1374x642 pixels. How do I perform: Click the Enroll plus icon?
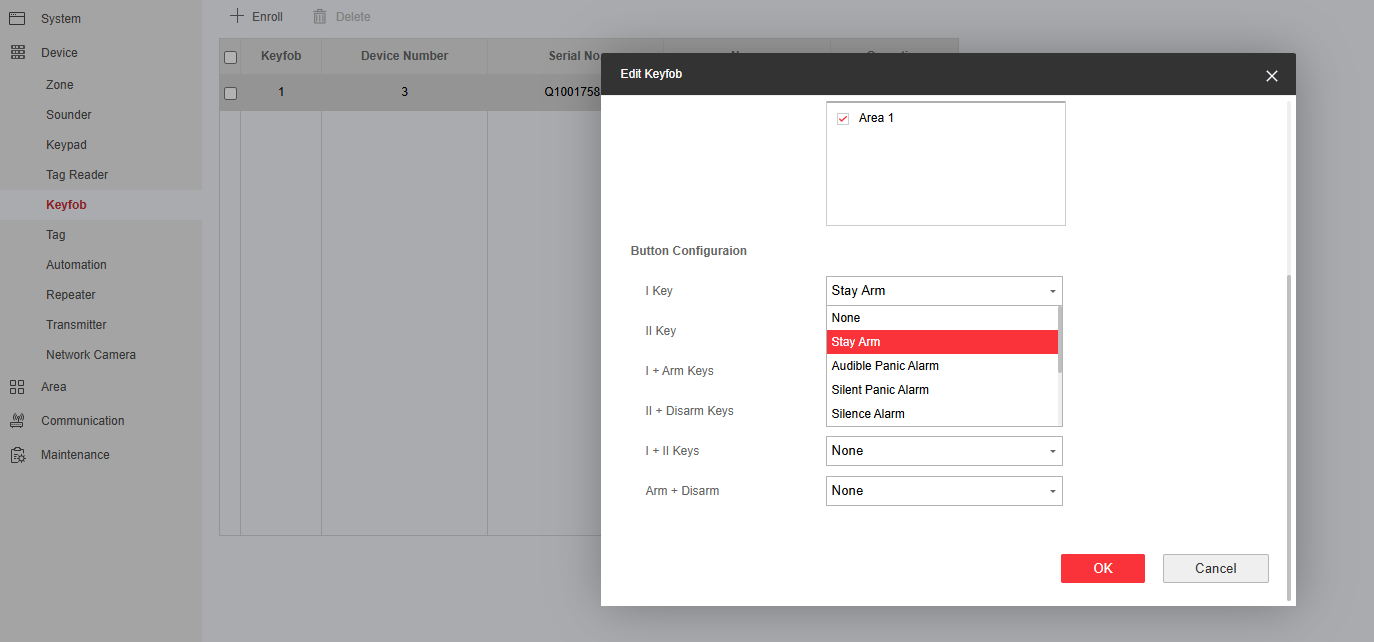click(x=237, y=16)
